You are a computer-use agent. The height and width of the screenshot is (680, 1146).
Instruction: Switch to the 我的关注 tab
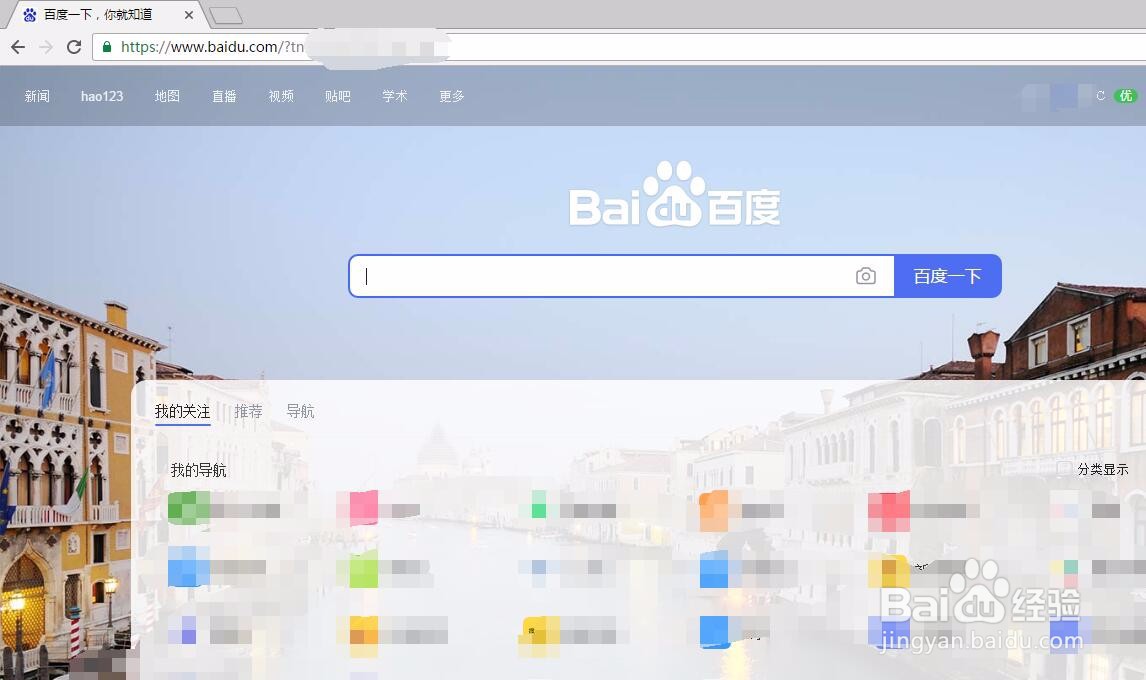[183, 412]
